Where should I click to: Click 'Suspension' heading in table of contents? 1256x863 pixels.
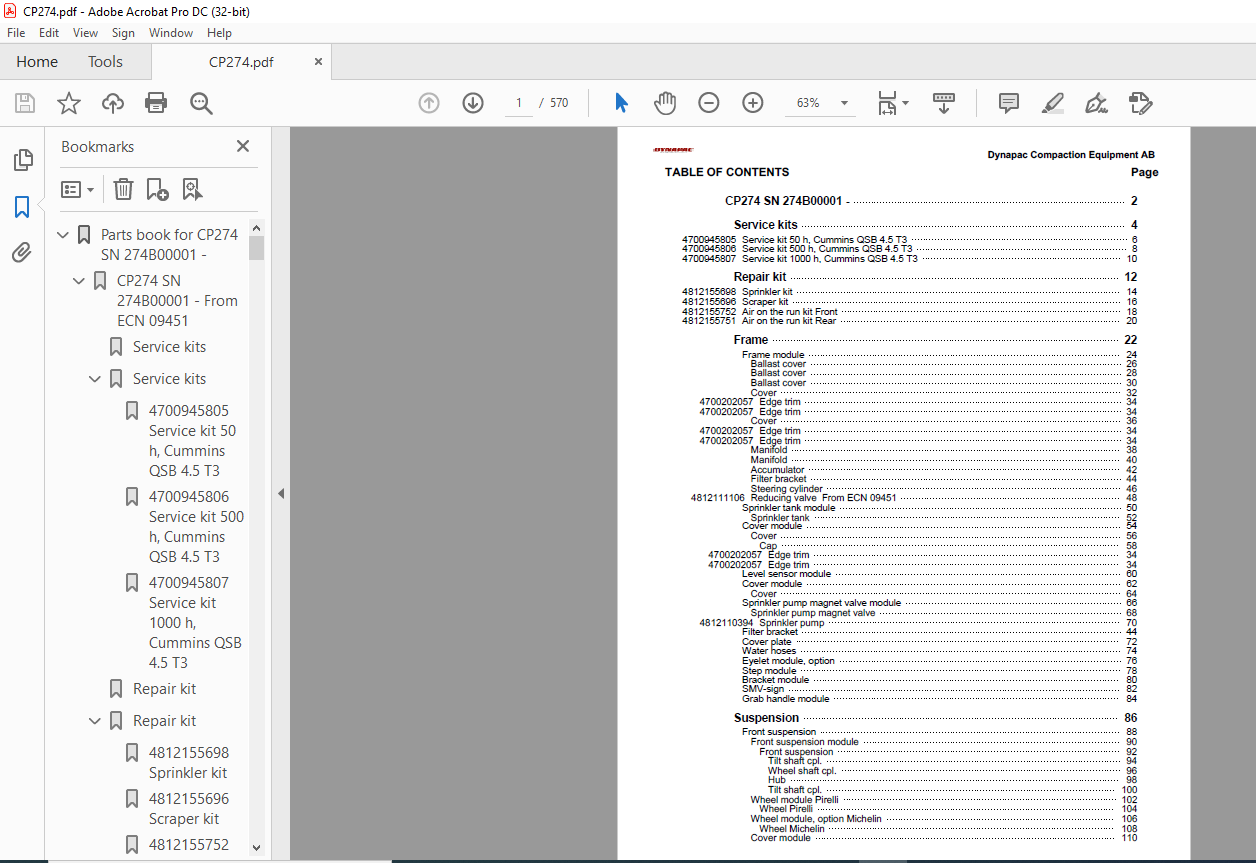coord(766,718)
